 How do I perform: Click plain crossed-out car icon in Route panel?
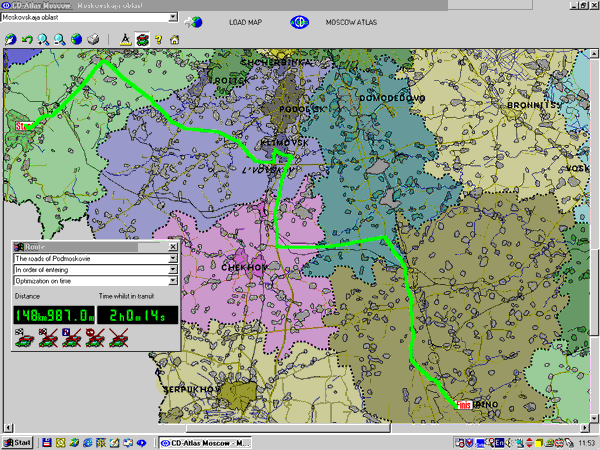[x=119, y=338]
